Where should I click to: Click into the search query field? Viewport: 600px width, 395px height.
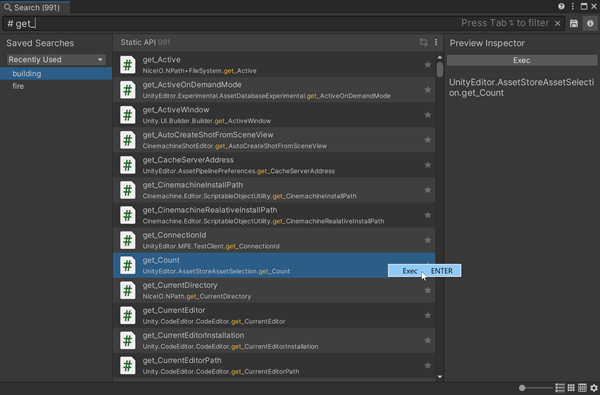(230, 24)
